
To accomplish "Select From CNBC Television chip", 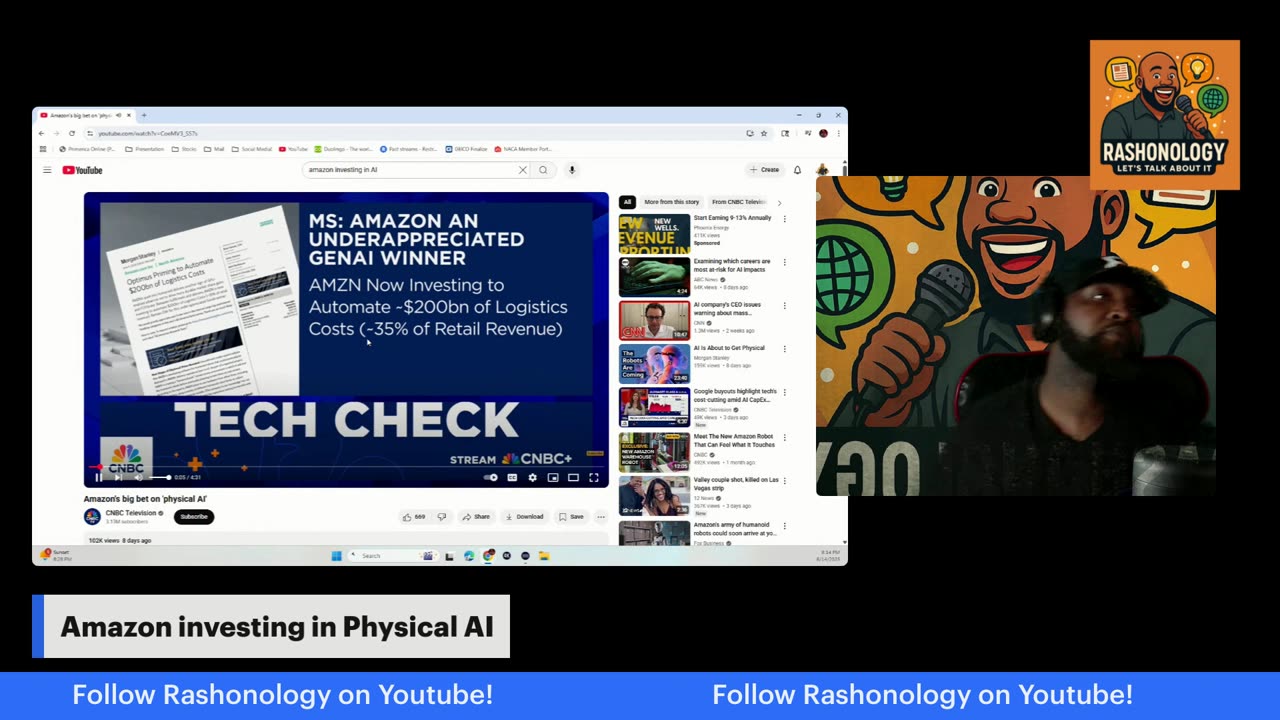I will click(739, 202).
